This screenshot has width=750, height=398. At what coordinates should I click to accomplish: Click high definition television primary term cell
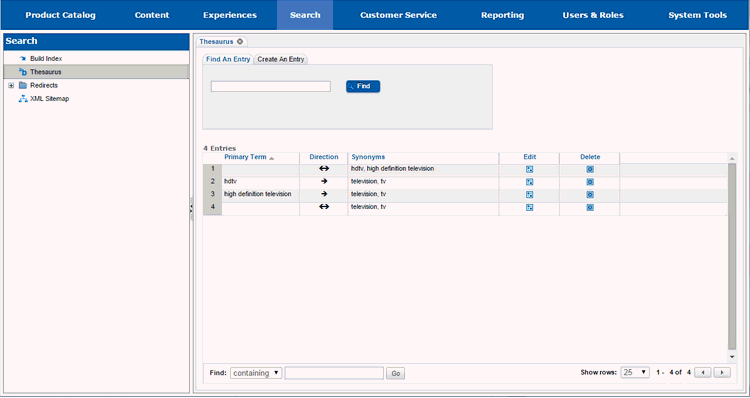tap(261, 194)
